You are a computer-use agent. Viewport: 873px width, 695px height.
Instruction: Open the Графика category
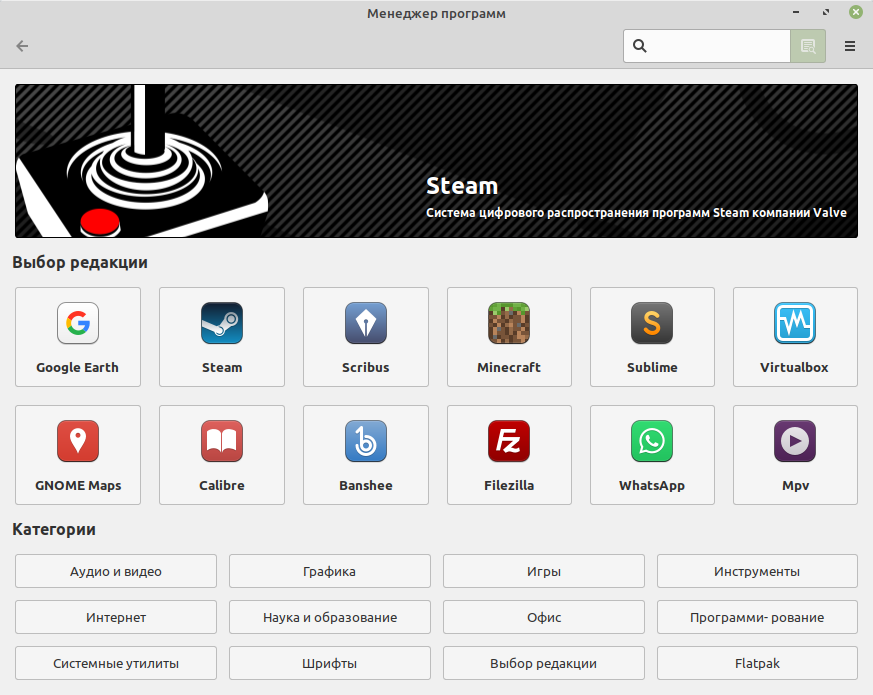(x=330, y=571)
